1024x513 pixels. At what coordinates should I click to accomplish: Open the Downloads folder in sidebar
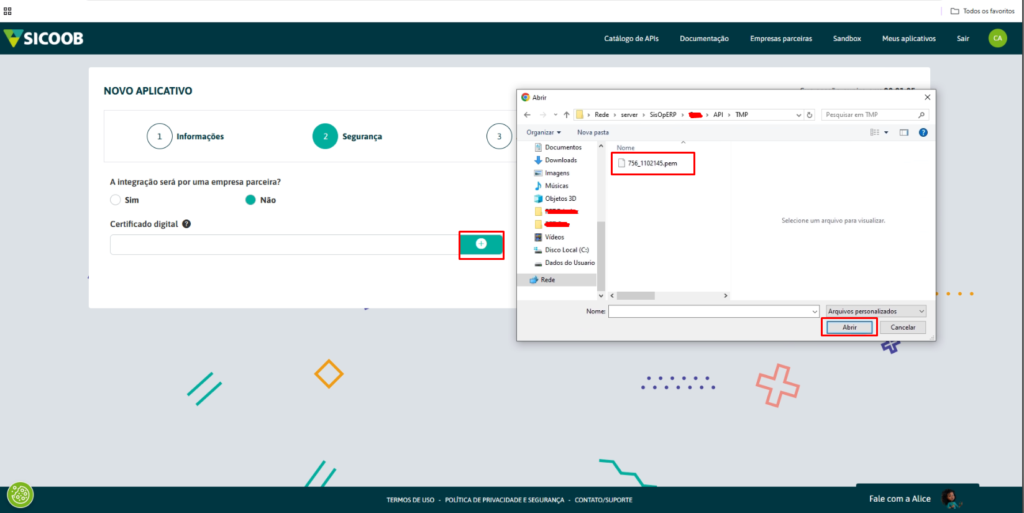coord(560,160)
